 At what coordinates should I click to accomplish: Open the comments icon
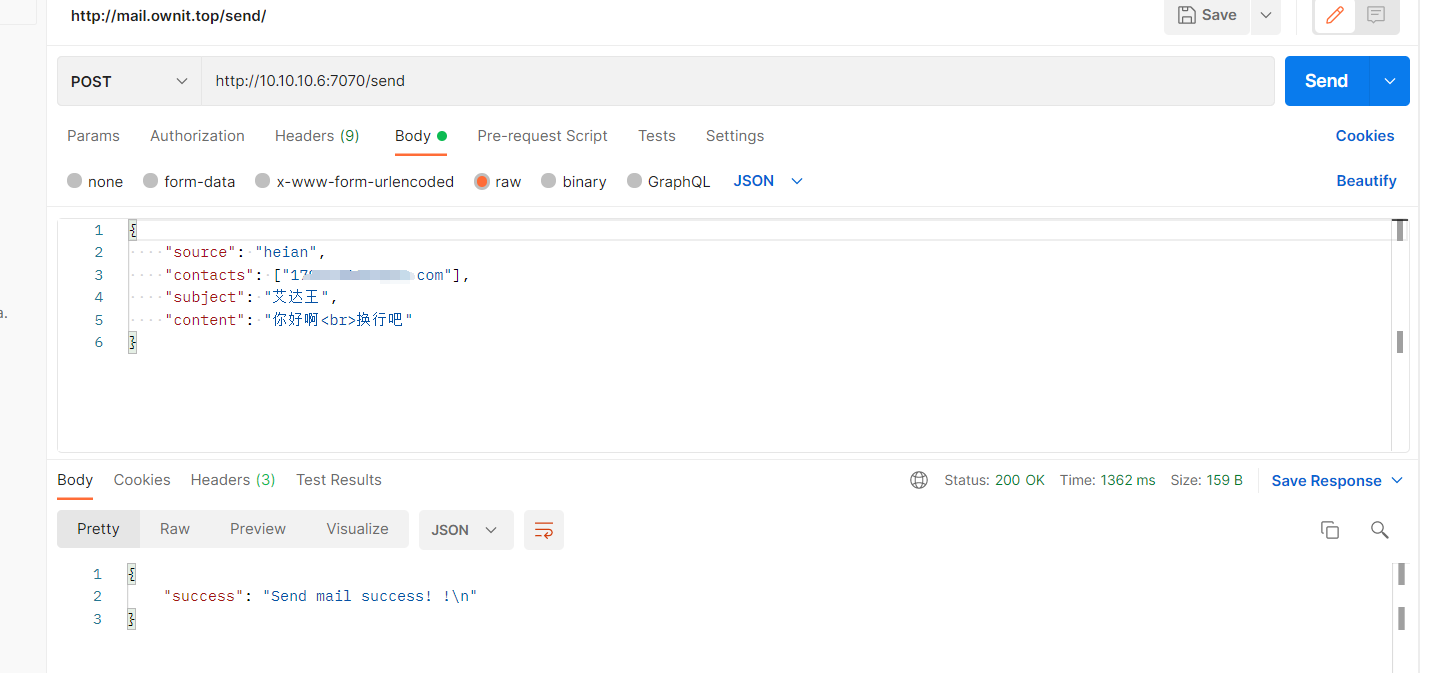tap(1376, 15)
